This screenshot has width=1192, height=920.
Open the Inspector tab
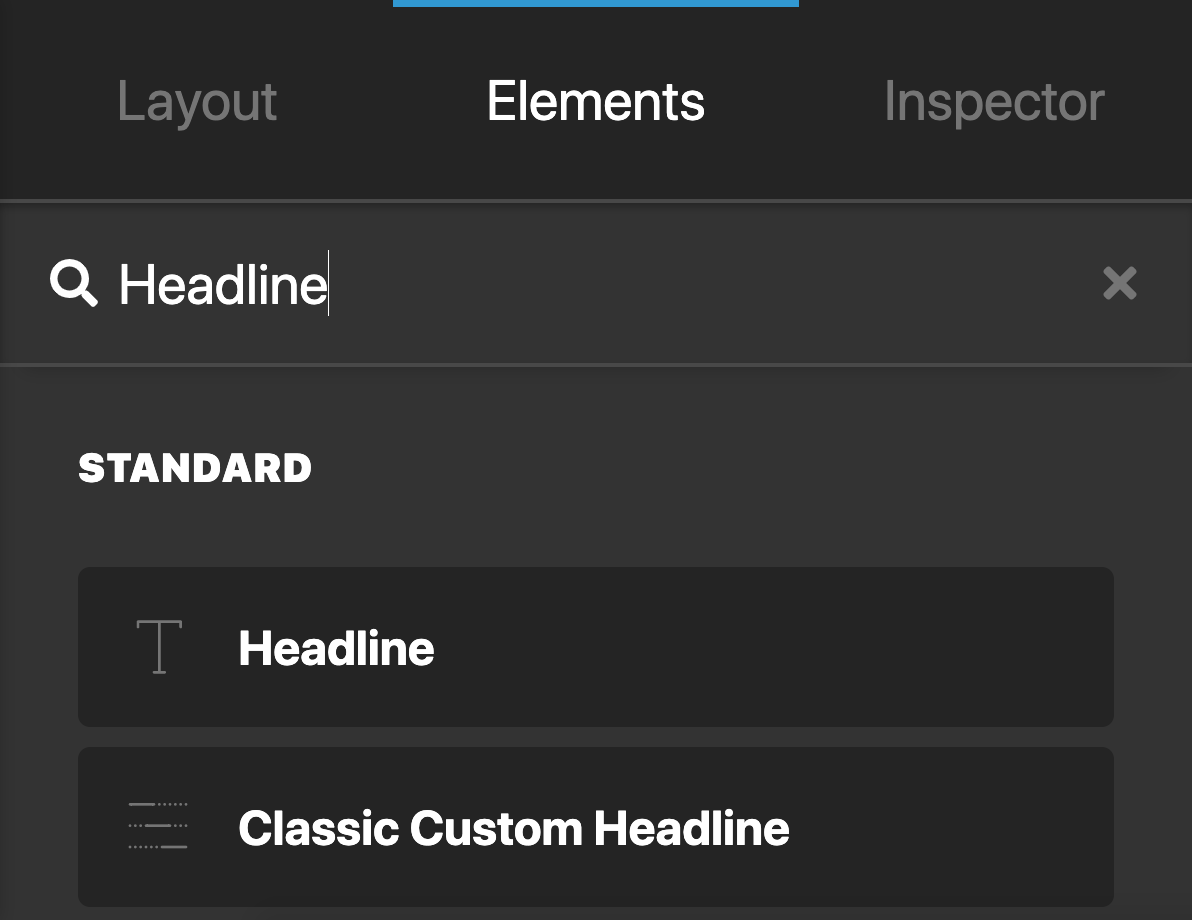tap(993, 101)
